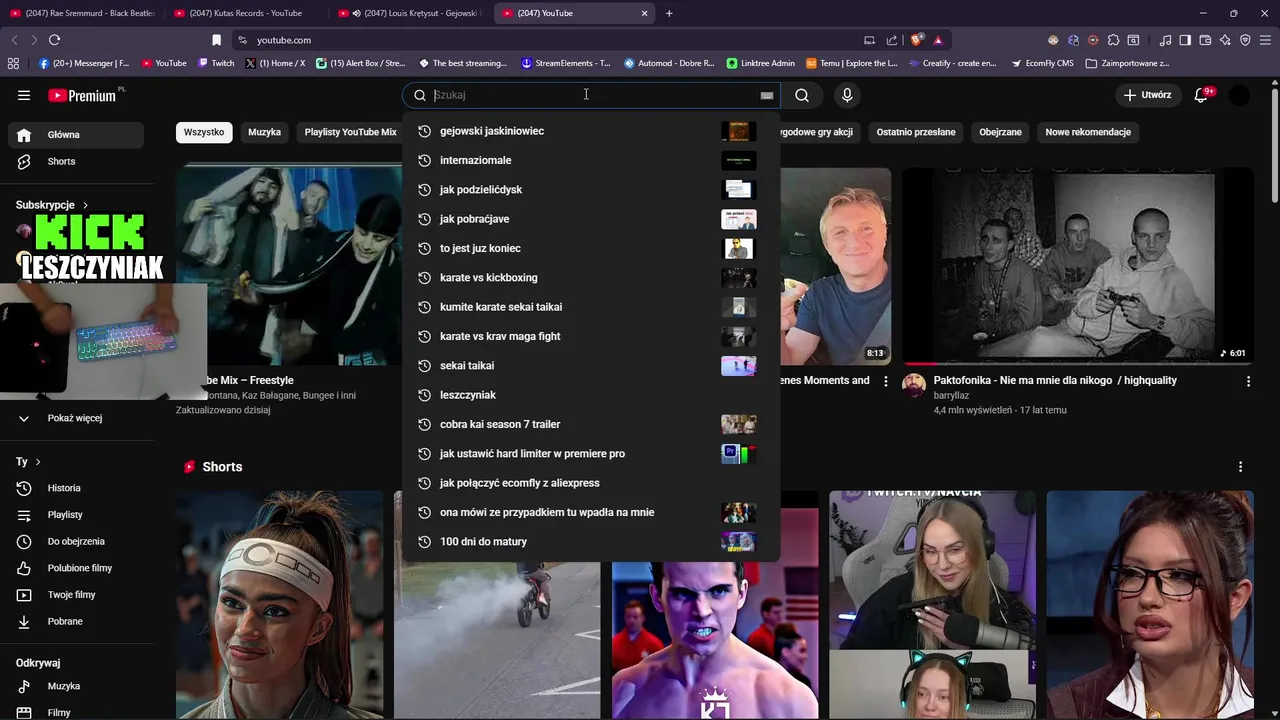1280x720 pixels.
Task: Choose suggestion leszczyniak
Action: (x=590, y=395)
